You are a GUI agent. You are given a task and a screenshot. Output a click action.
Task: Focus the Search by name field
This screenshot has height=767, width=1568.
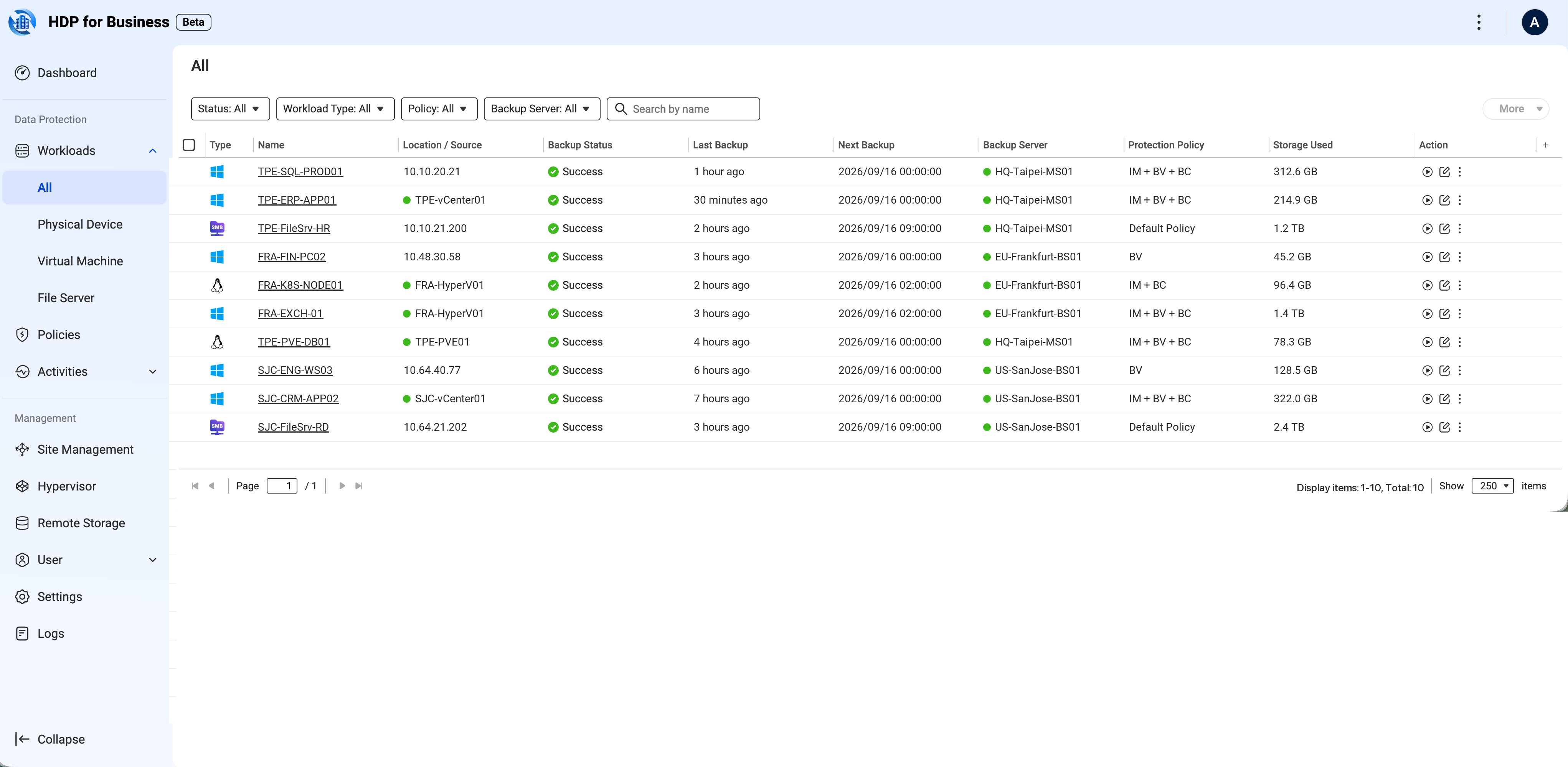coord(683,109)
